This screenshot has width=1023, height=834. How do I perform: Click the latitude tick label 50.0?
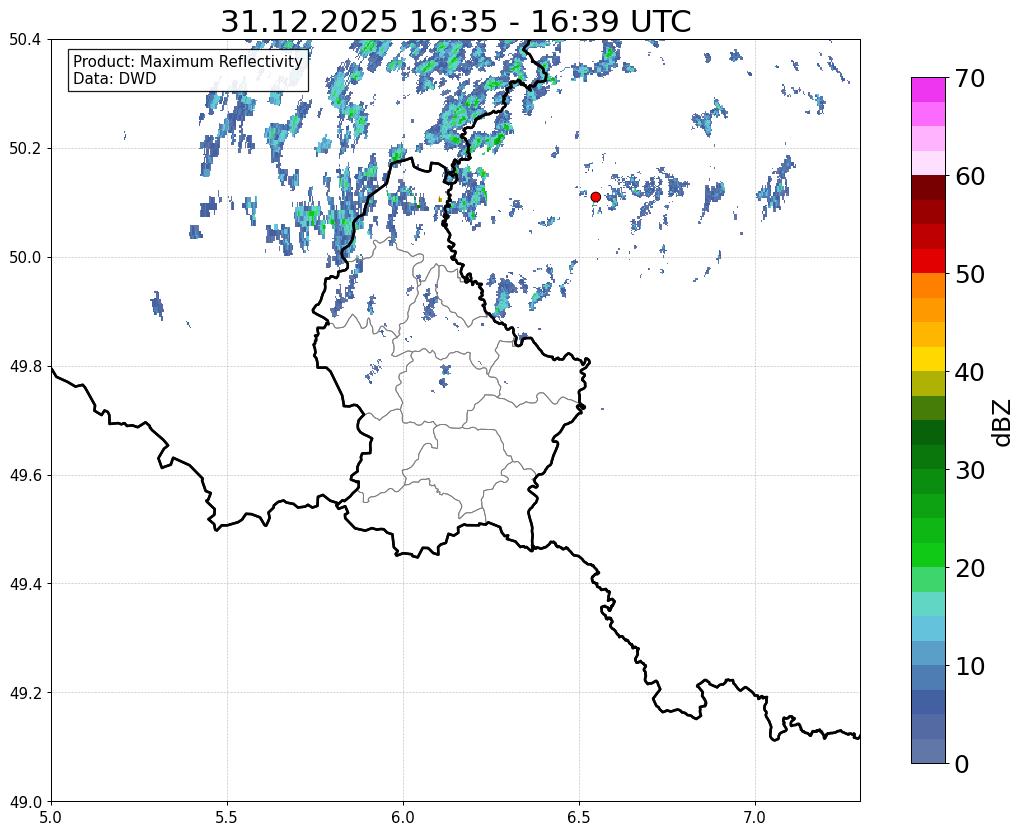point(25,258)
